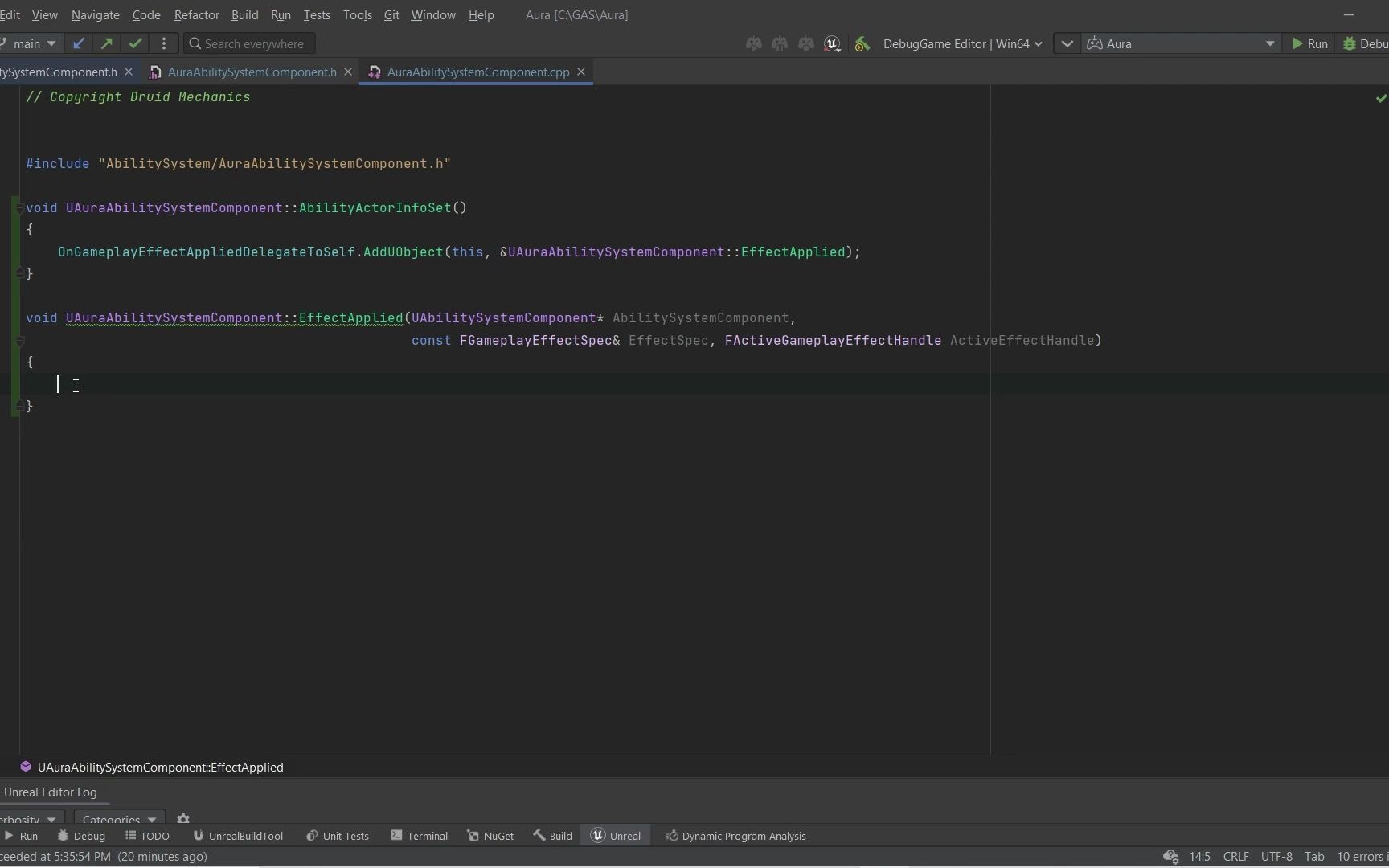Image resolution: width=1389 pixels, height=868 pixels.
Task: Click the second greyed gamepad icon
Action: [x=780, y=44]
